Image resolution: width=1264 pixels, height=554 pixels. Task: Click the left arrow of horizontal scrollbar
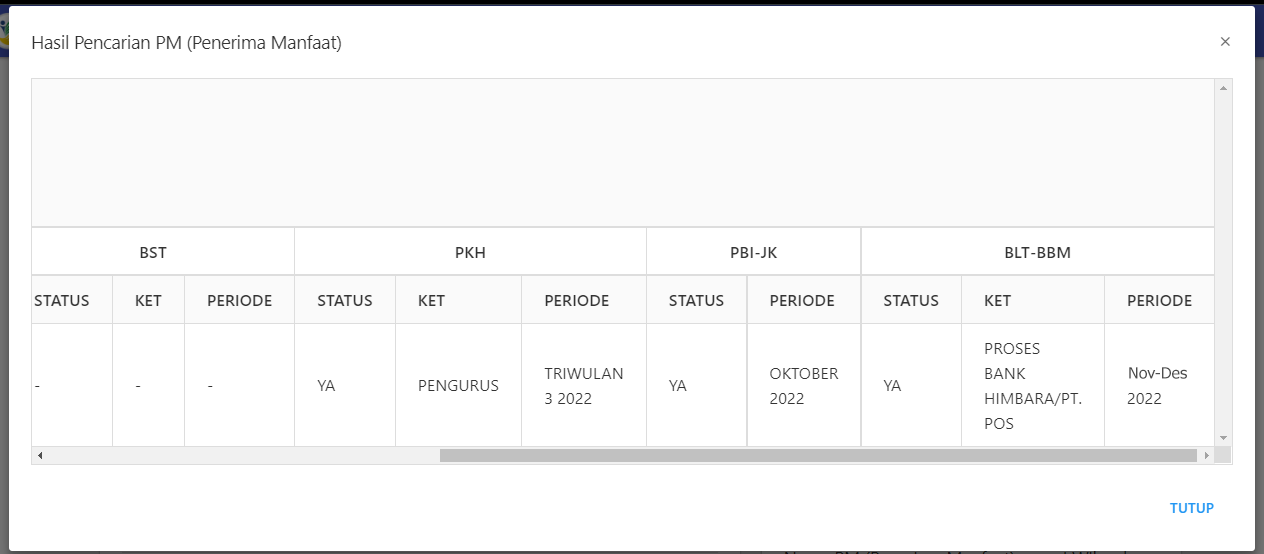point(40,455)
